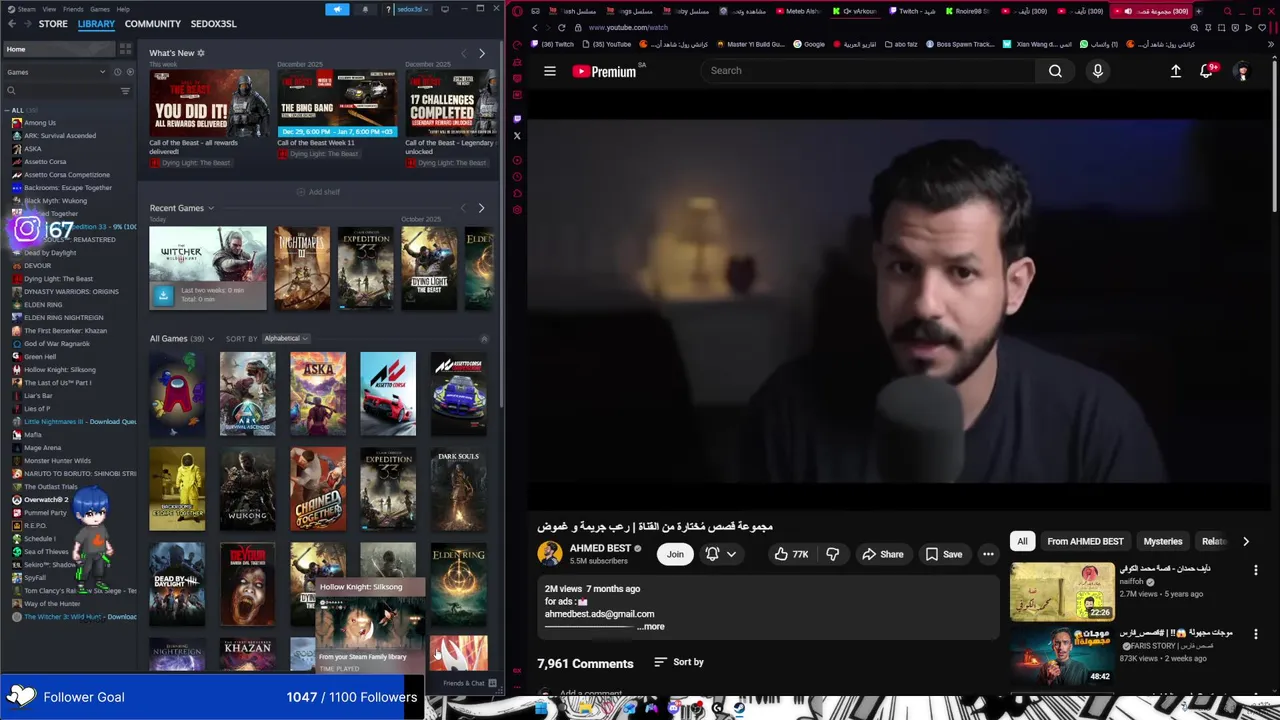The height and width of the screenshot is (720, 1280).
Task: Like the video with 77K likes
Action: pos(792,554)
